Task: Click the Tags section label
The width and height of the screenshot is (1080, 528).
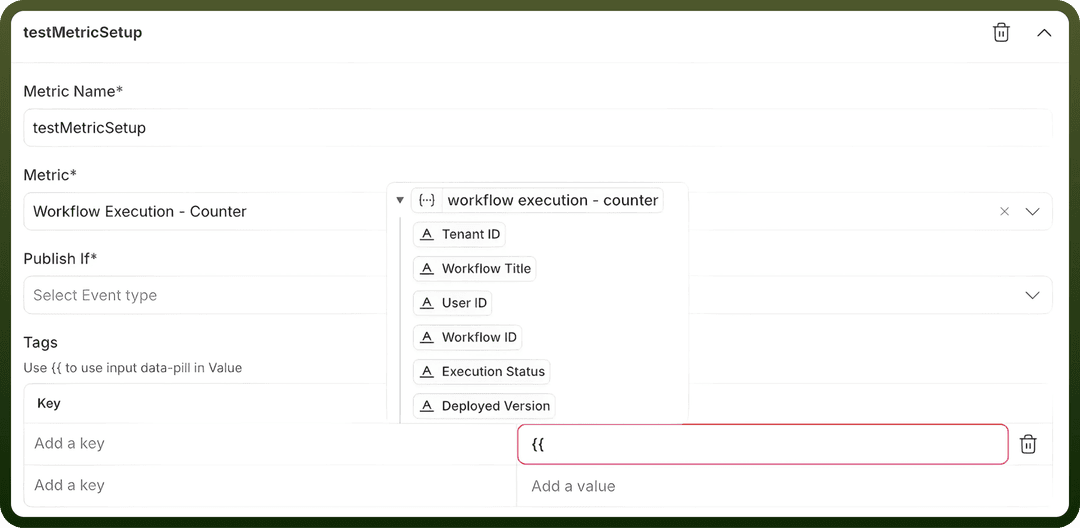Action: click(41, 342)
